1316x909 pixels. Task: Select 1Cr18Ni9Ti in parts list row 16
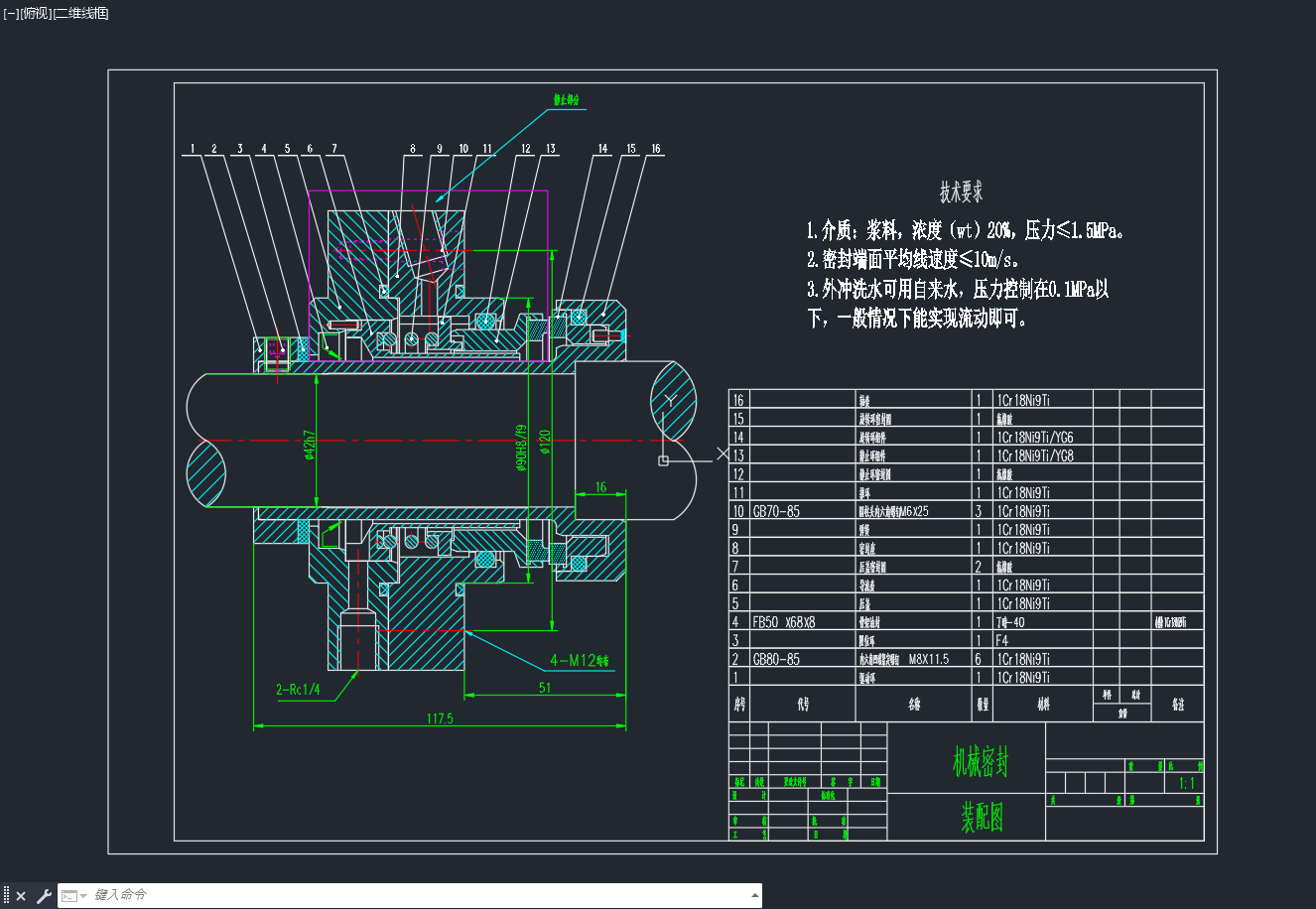pos(1023,401)
